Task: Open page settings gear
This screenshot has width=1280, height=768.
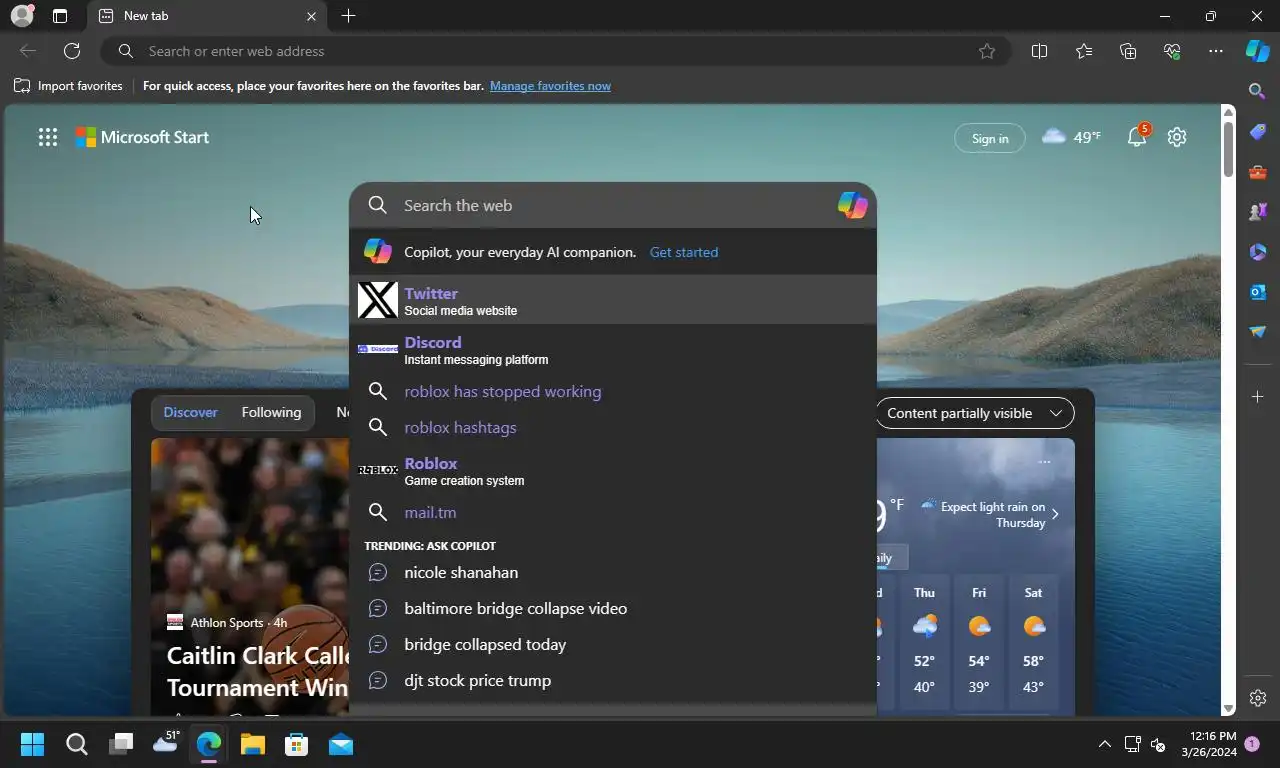Action: 1177,137
